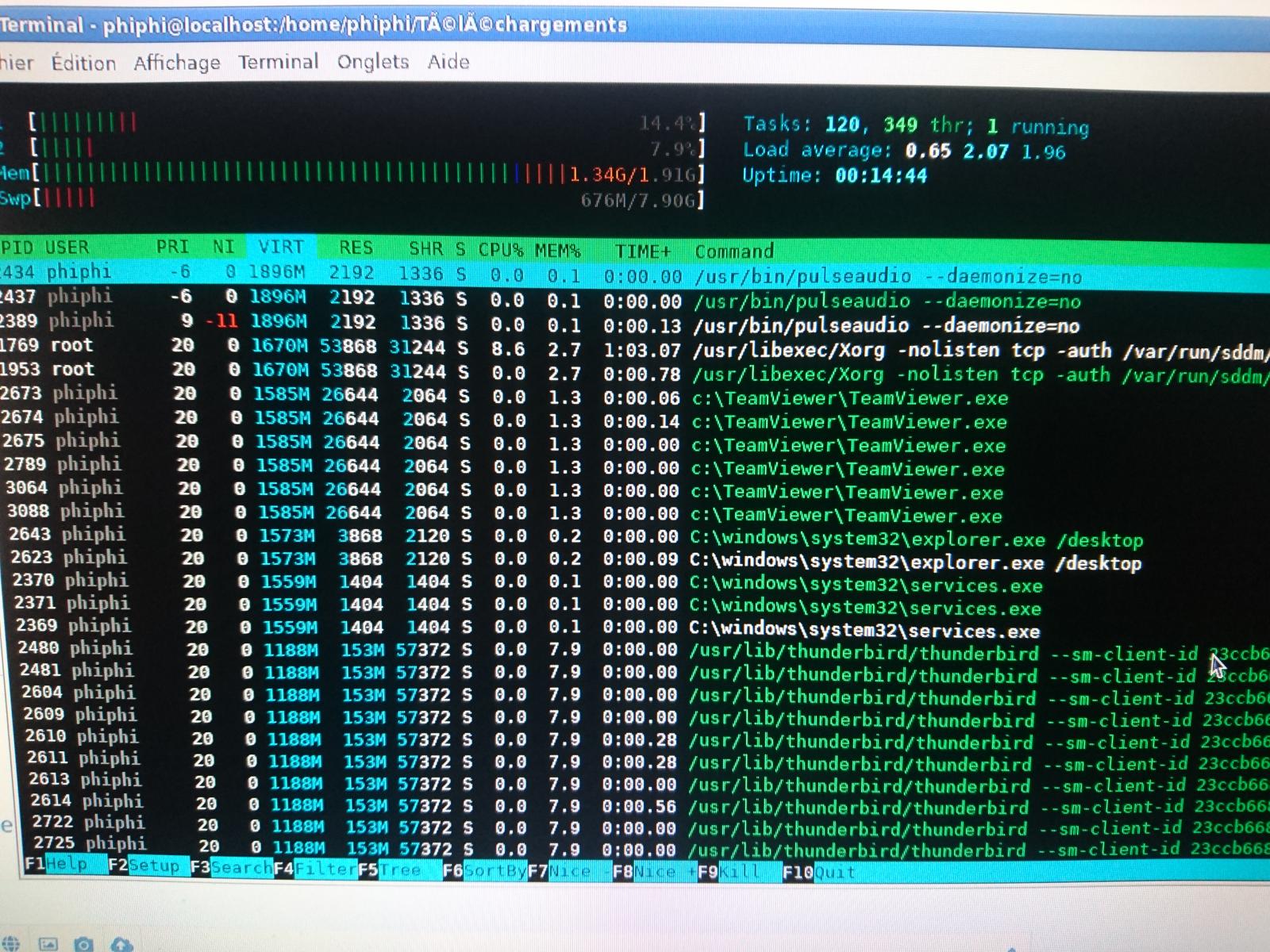Sort by the USER column header
Image resolution: width=1270 pixels, height=952 pixels.
pos(67,248)
